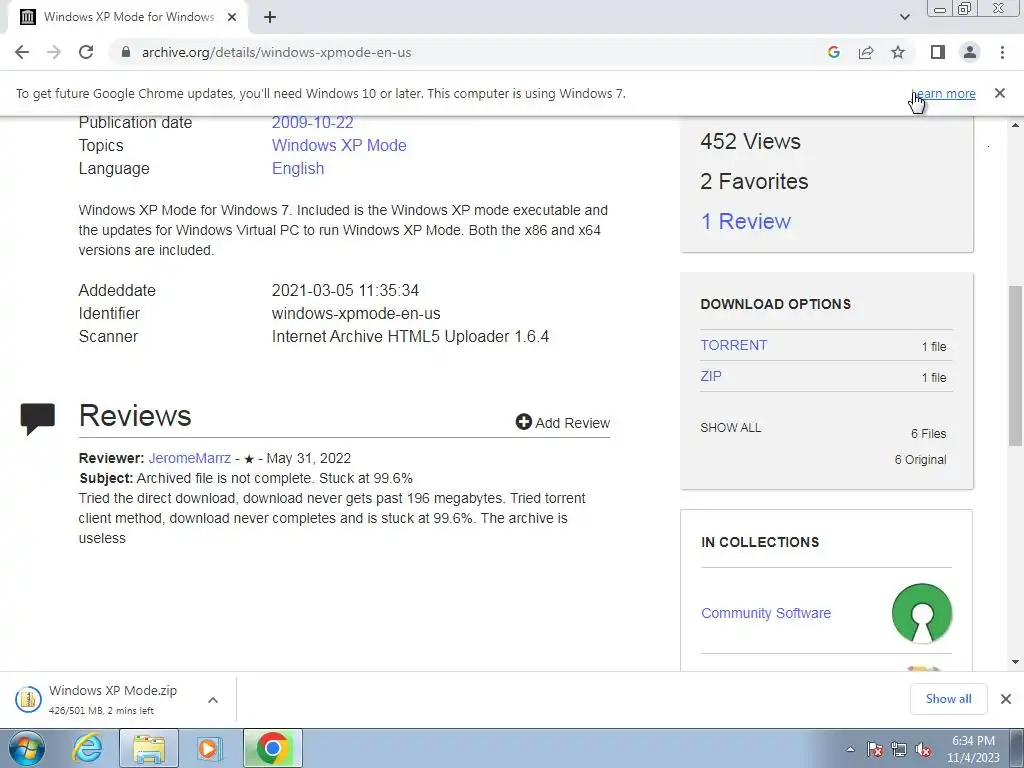The image size is (1024, 768).
Task: Click the download progress zip file icon
Action: pos(28,699)
